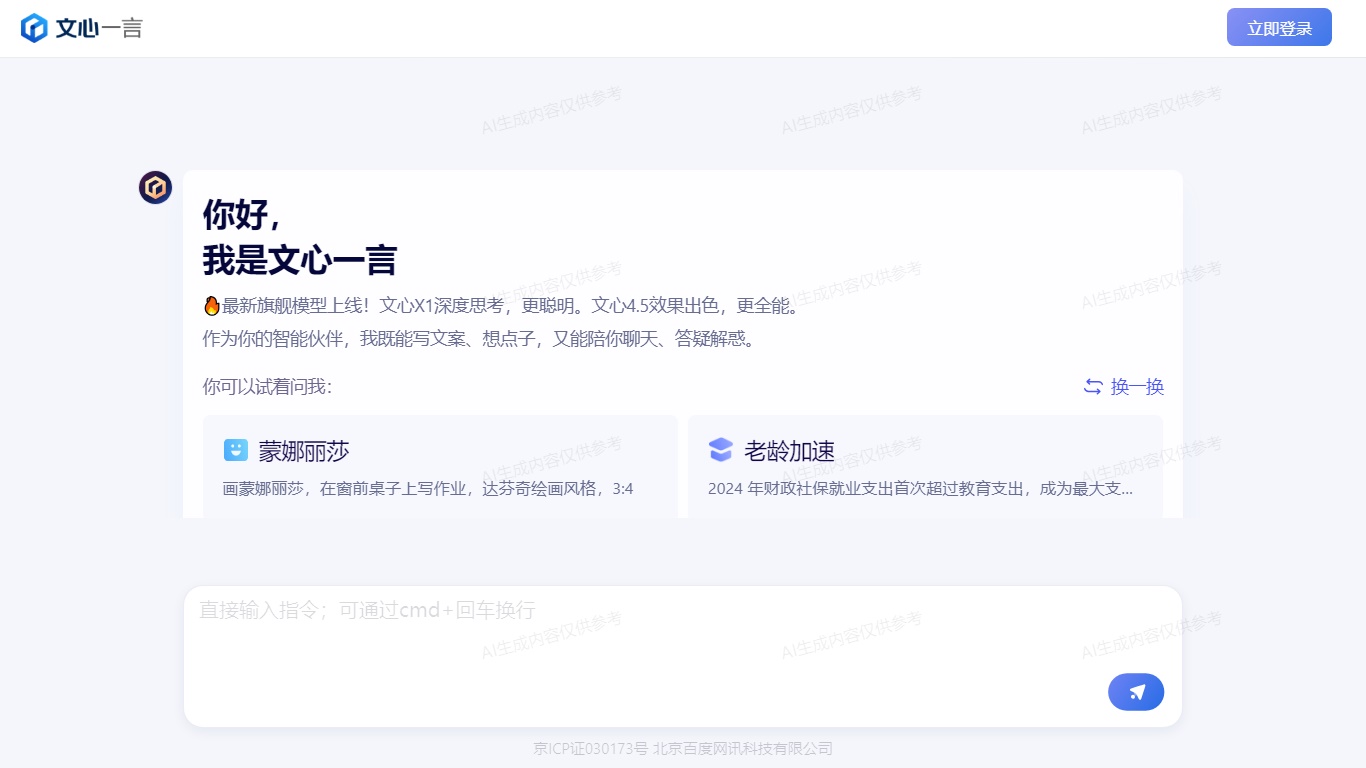Click the 文心一言 brand name text
1366x768 pixels.
[x=99, y=28]
